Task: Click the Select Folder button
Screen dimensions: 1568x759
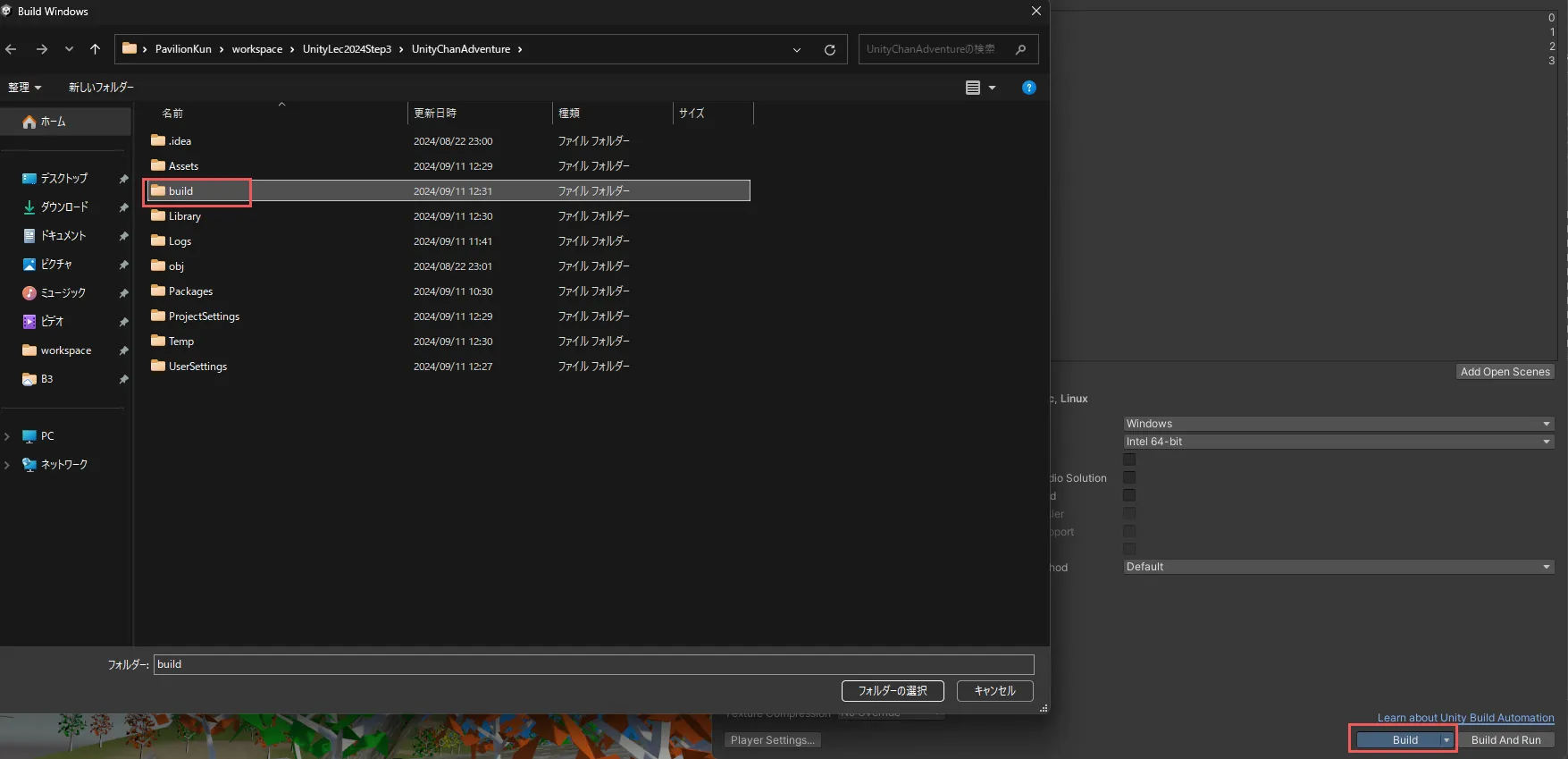Action: pos(892,691)
